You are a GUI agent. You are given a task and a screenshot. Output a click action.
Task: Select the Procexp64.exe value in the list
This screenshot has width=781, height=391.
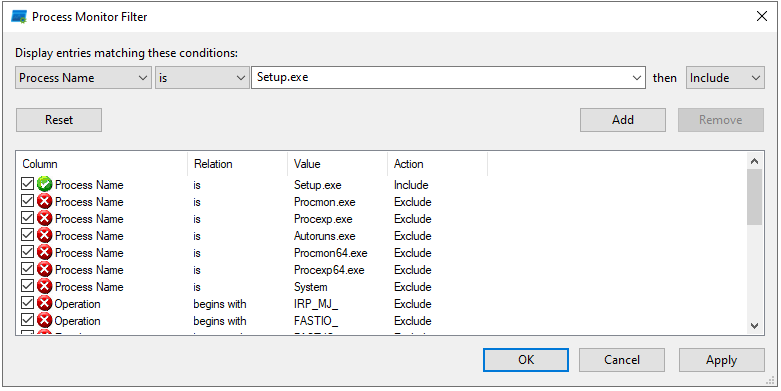pyautogui.click(x=329, y=269)
